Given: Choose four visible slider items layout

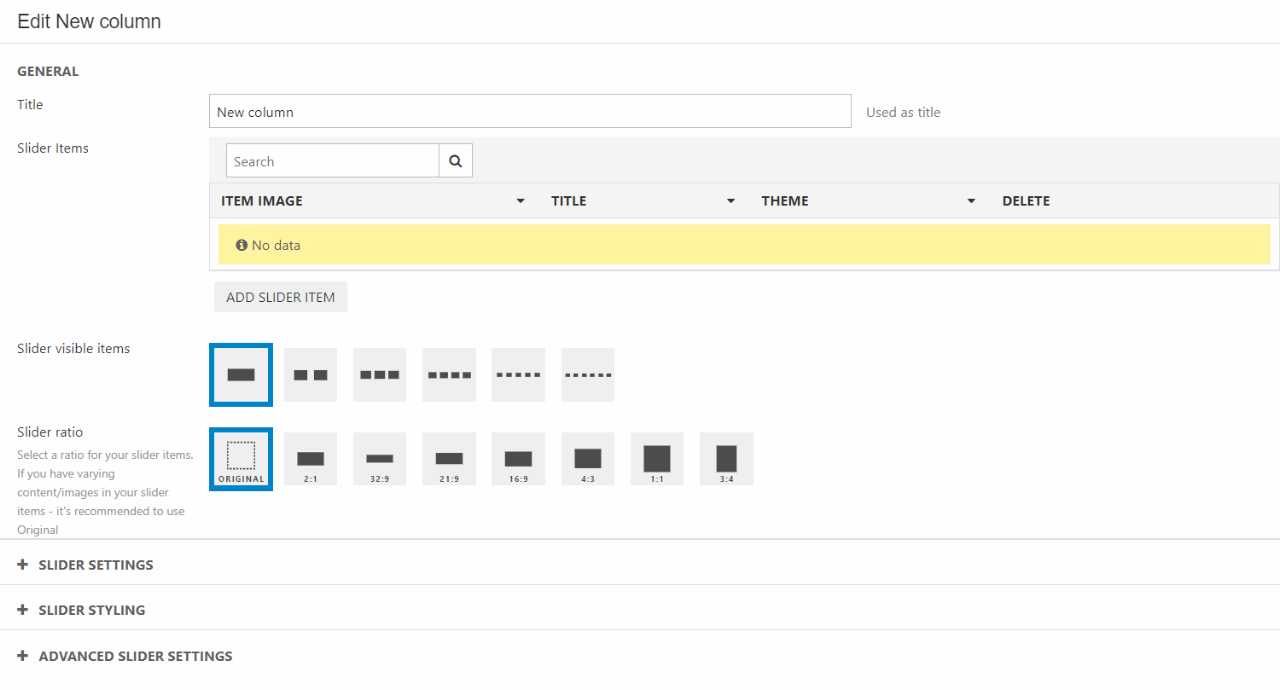Looking at the screenshot, I should coord(449,375).
